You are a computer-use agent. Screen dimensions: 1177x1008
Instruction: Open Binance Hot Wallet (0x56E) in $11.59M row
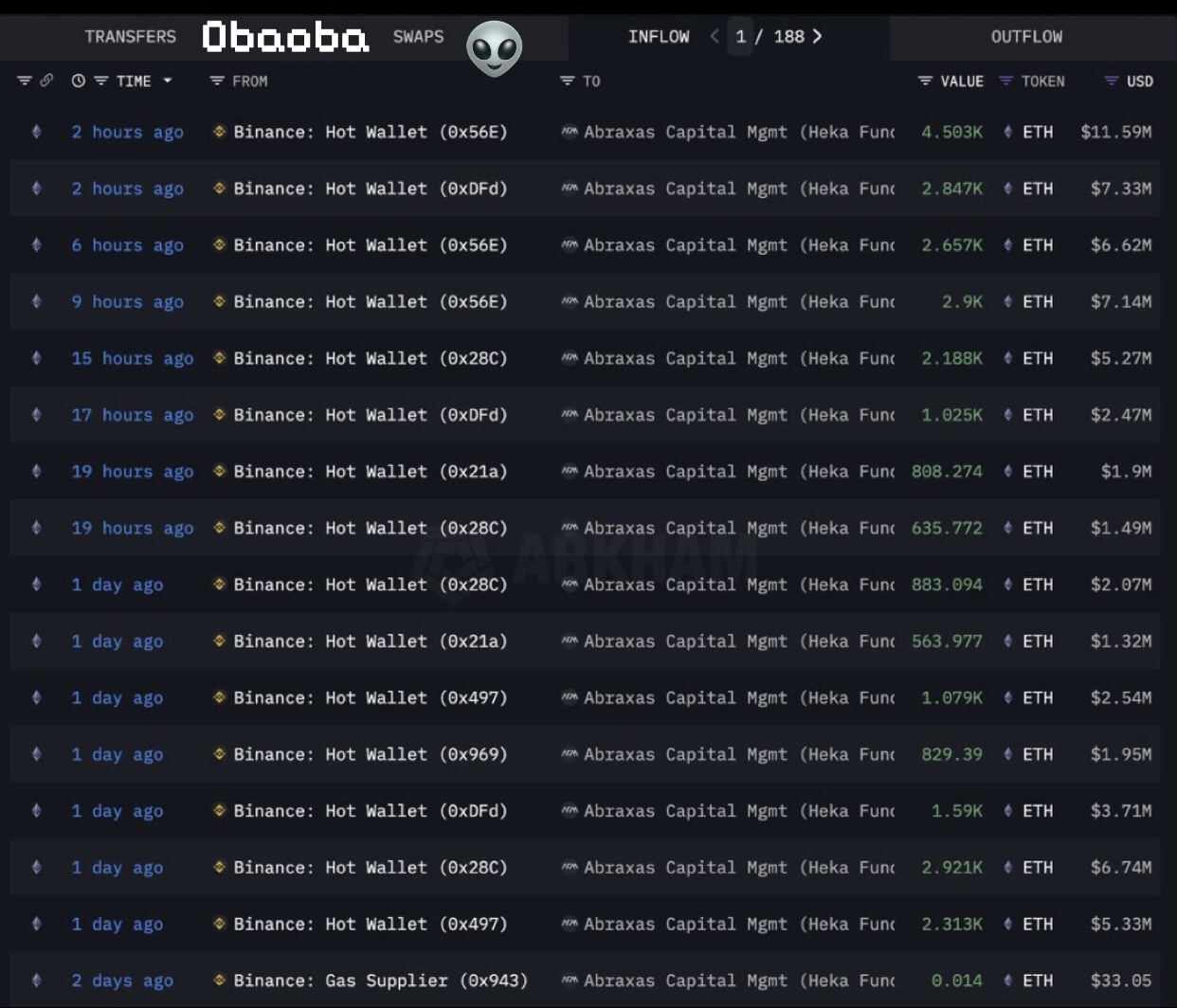pyautogui.click(x=371, y=132)
